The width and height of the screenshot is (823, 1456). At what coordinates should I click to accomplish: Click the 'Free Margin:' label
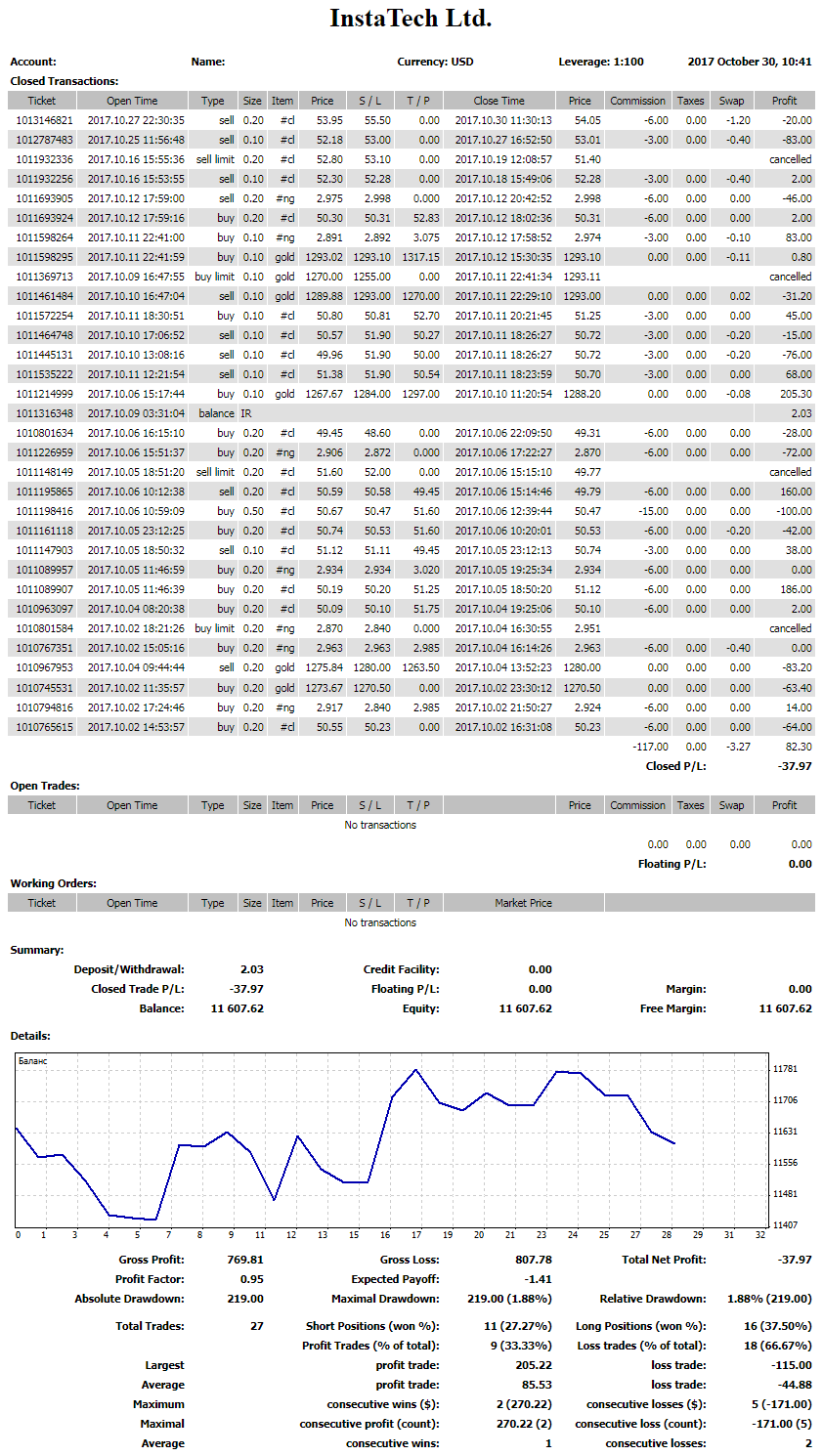click(x=673, y=1008)
